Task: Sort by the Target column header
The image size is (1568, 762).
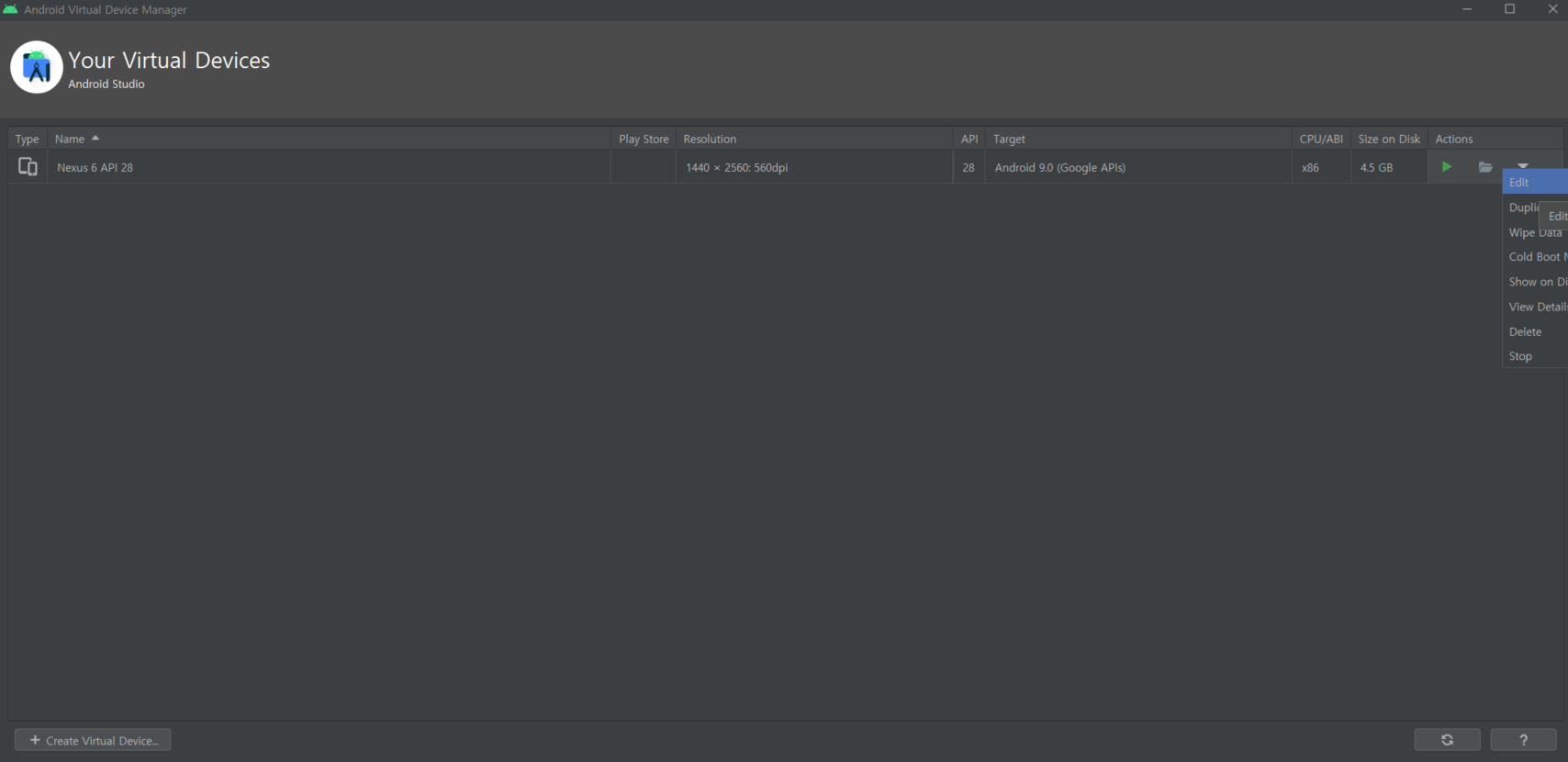Action: point(1138,139)
